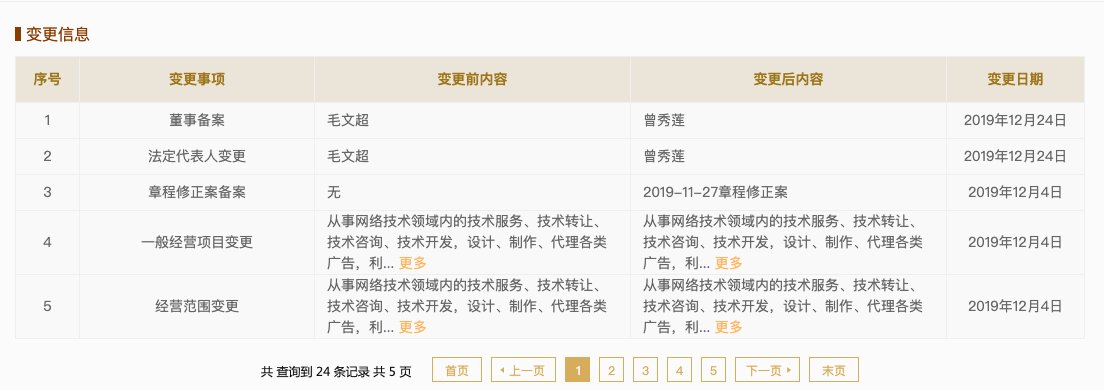Select the 董事备案 cell

(x=196, y=120)
